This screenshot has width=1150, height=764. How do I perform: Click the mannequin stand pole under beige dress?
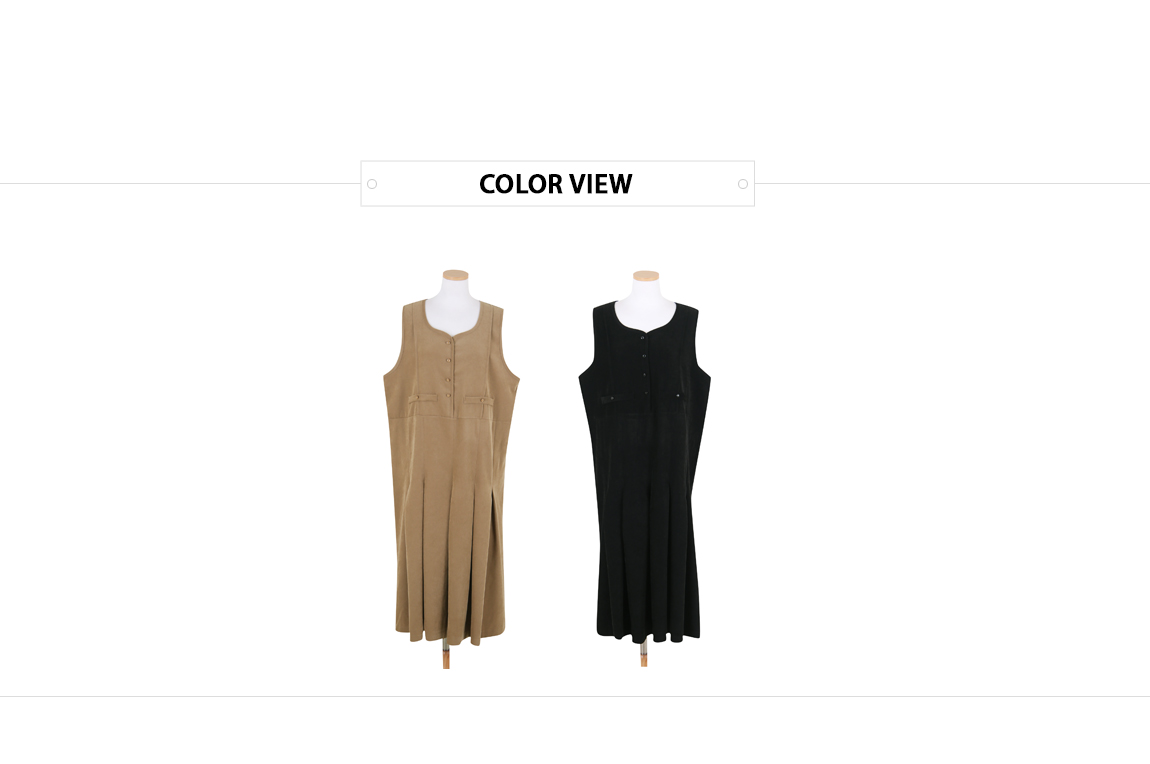pos(446,655)
